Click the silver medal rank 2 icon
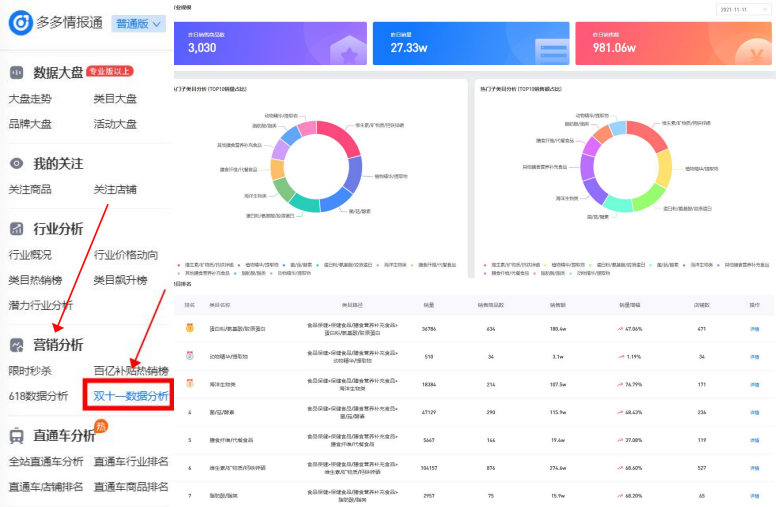Screen dimensions: 776x507 tap(190, 355)
